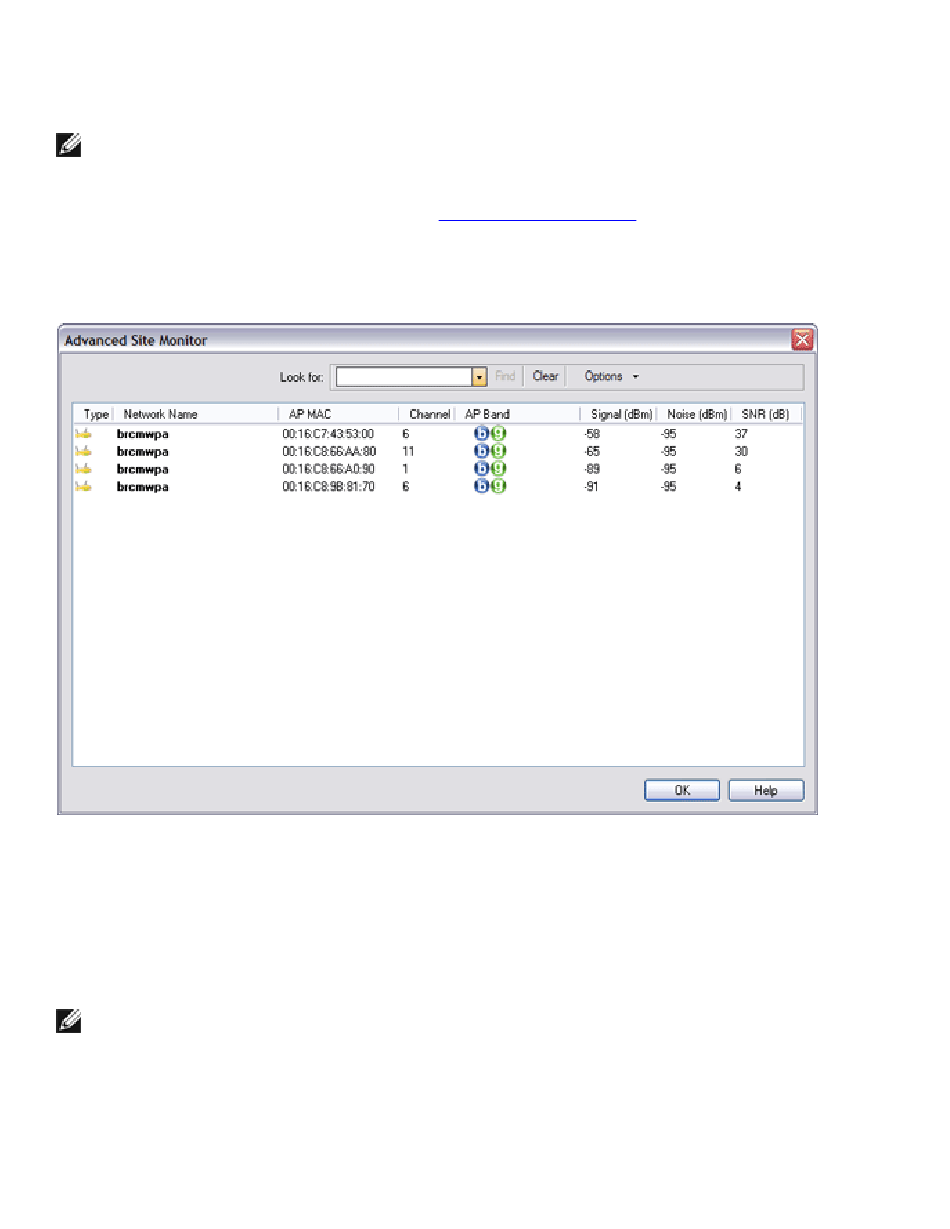Click the underlined hyperlink above the dialog
The image size is (950, 1229).
pyautogui.click(x=539, y=216)
